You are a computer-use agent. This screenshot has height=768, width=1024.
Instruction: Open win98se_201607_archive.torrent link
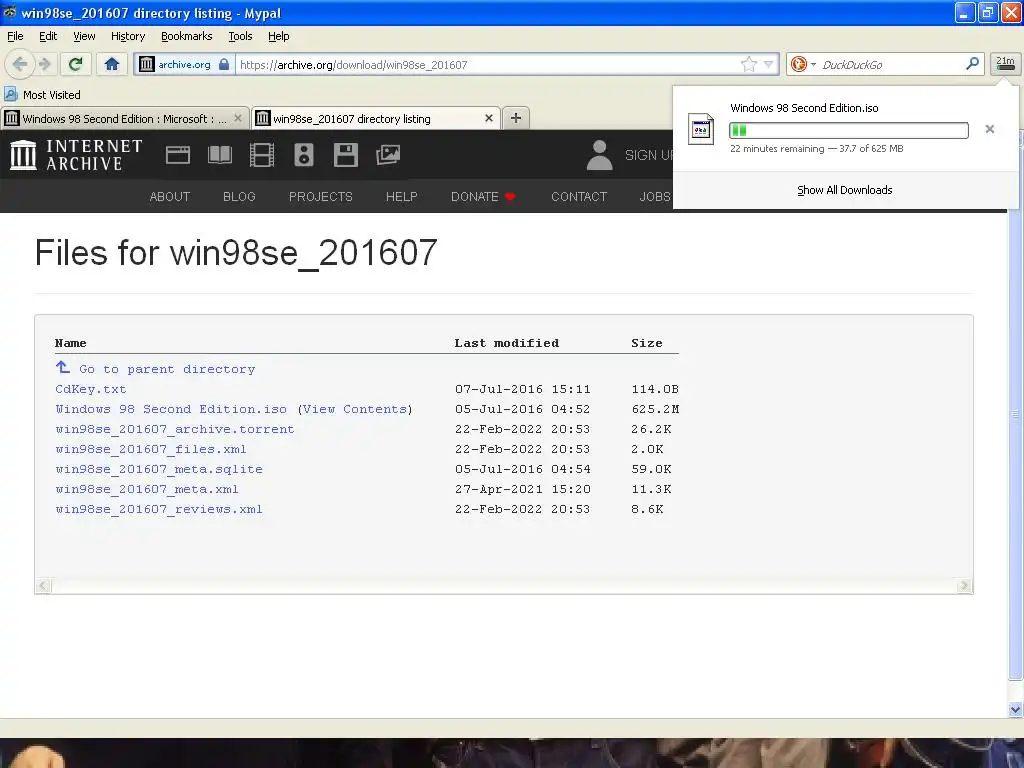coord(175,429)
